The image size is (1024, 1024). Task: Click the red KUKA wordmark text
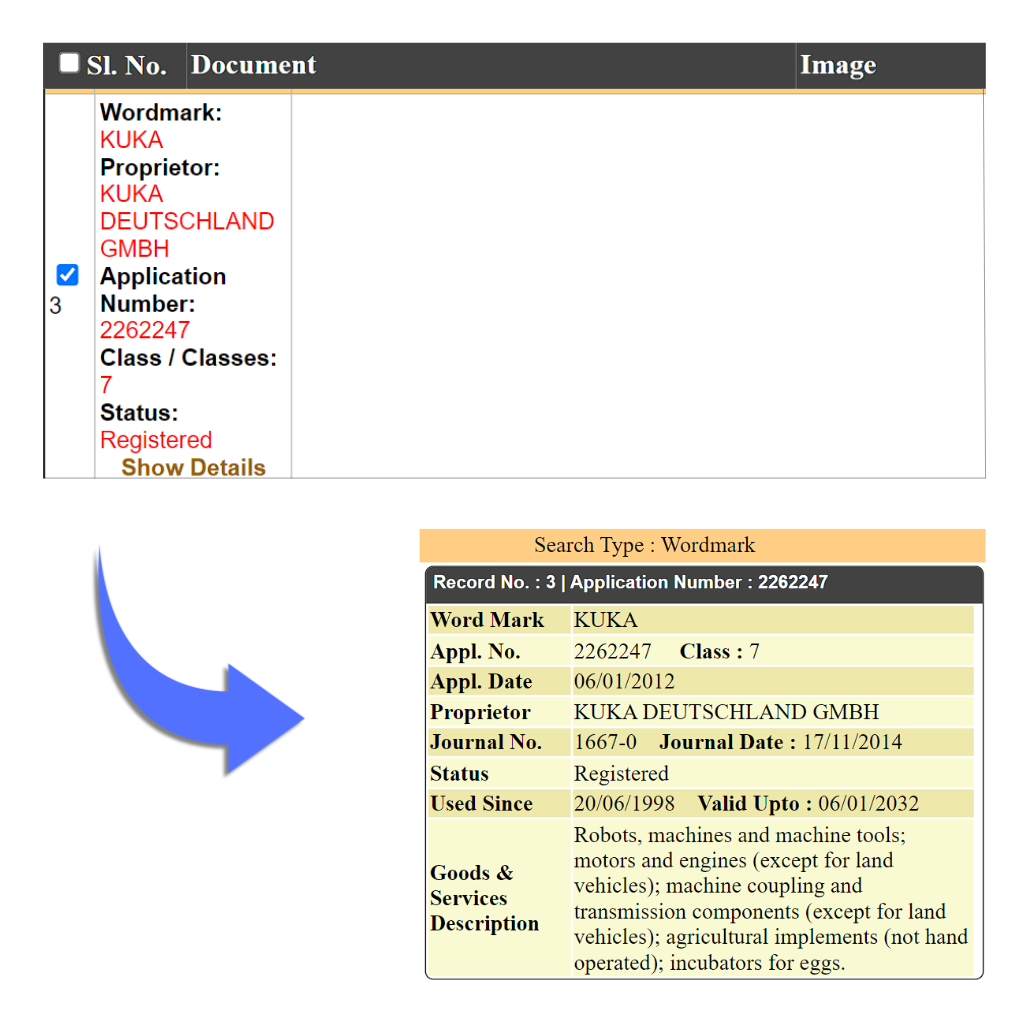point(131,140)
